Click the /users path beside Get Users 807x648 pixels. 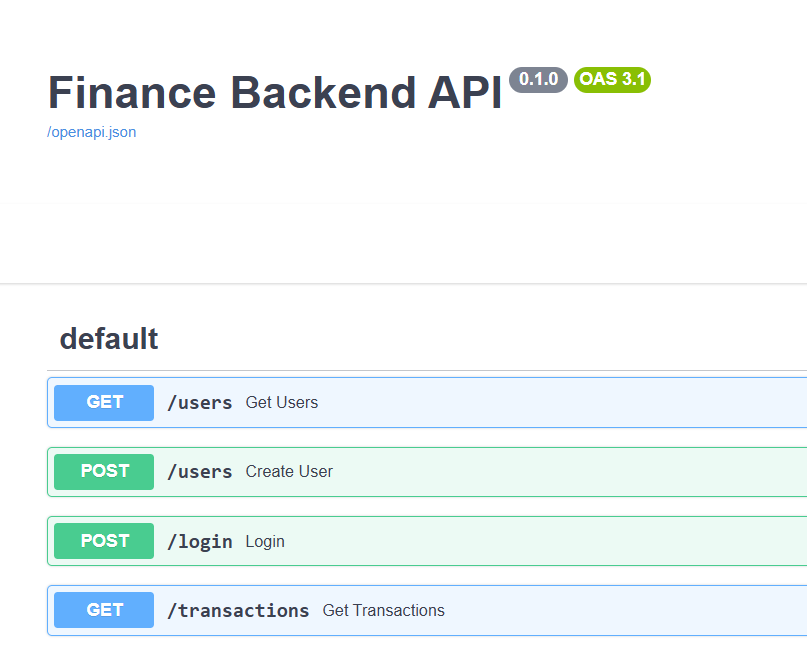[200, 403]
